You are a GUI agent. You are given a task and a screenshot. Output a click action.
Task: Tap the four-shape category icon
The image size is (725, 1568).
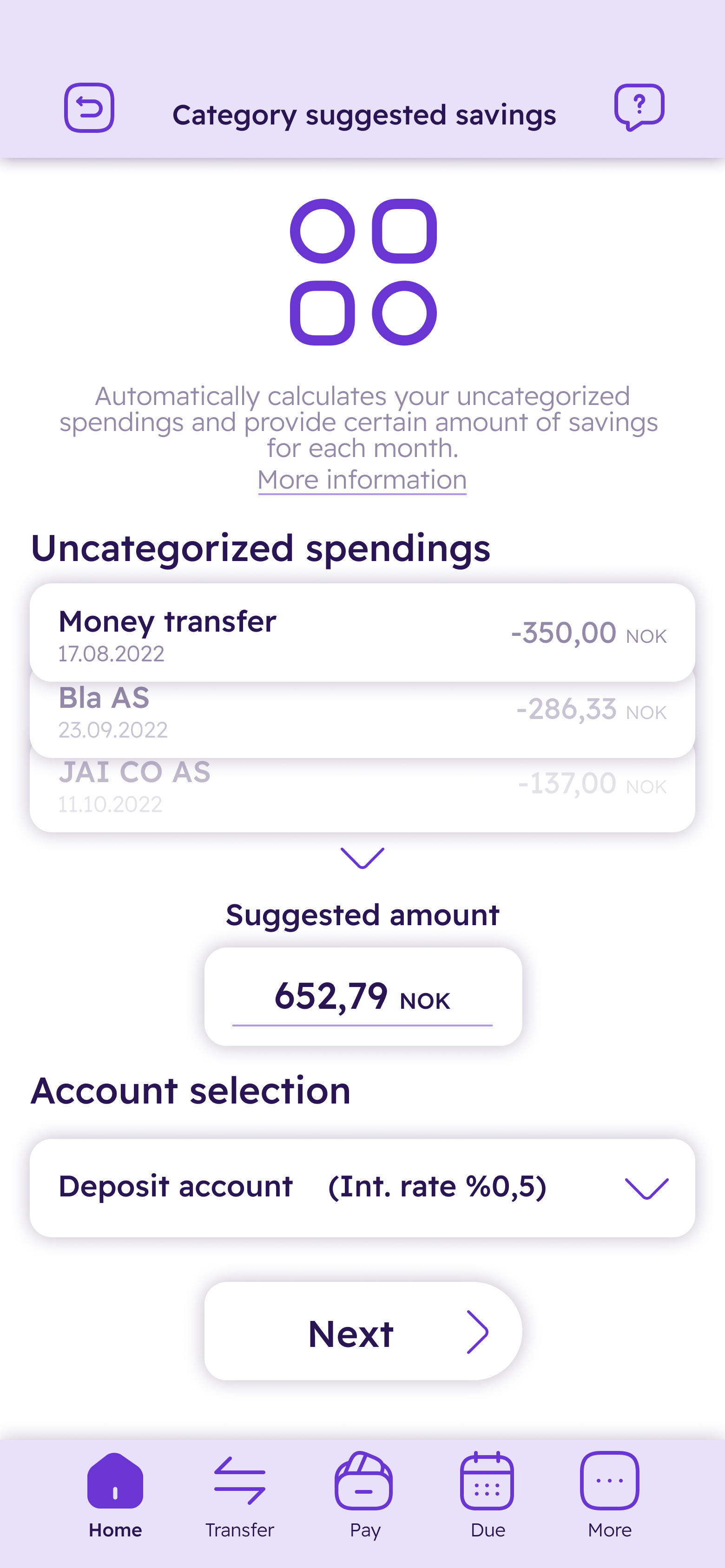point(363,272)
